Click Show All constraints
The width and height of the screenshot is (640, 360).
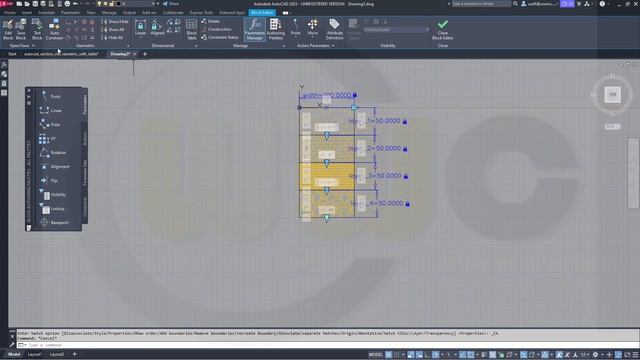point(113,29)
